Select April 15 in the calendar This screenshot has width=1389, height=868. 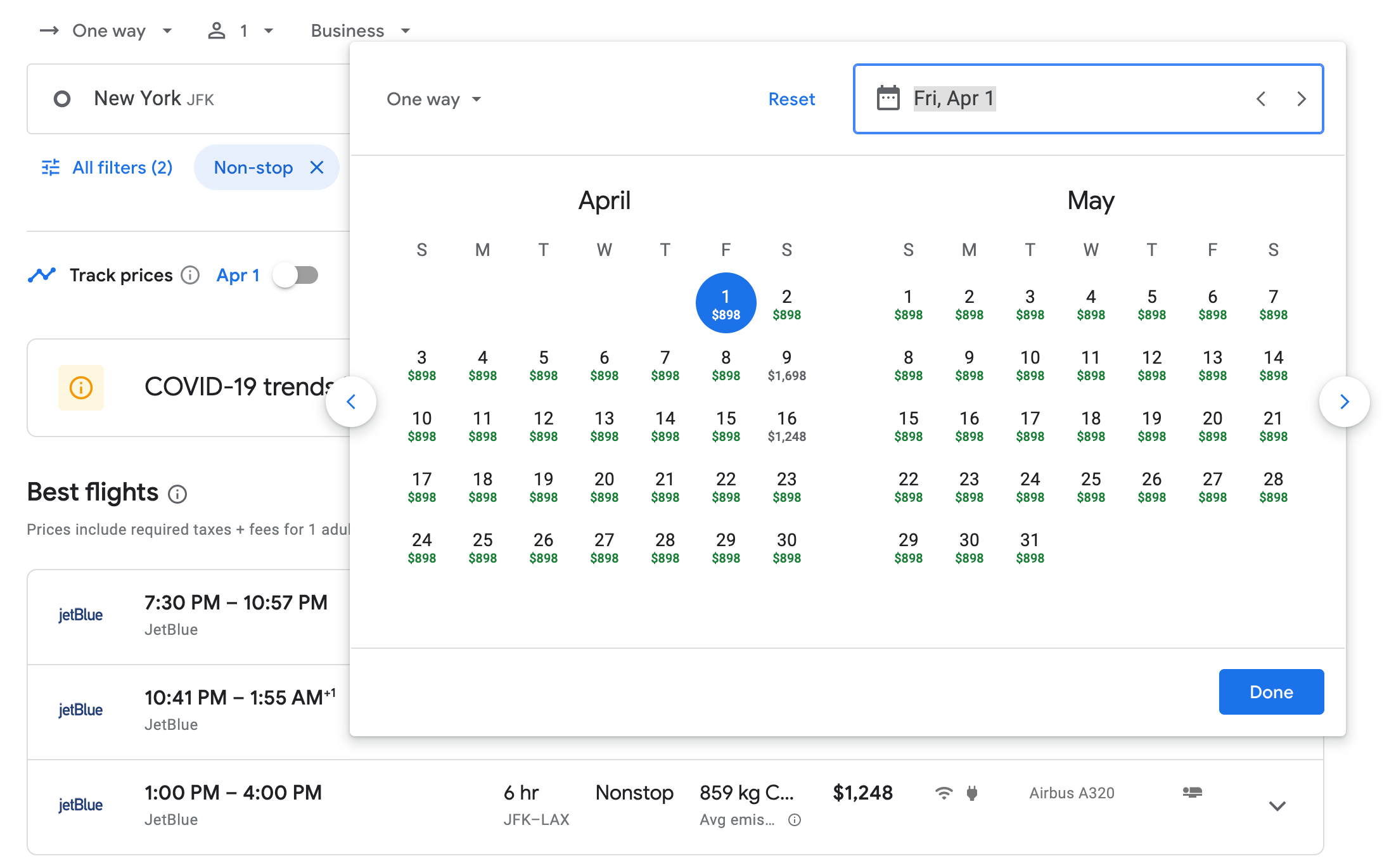[726, 424]
